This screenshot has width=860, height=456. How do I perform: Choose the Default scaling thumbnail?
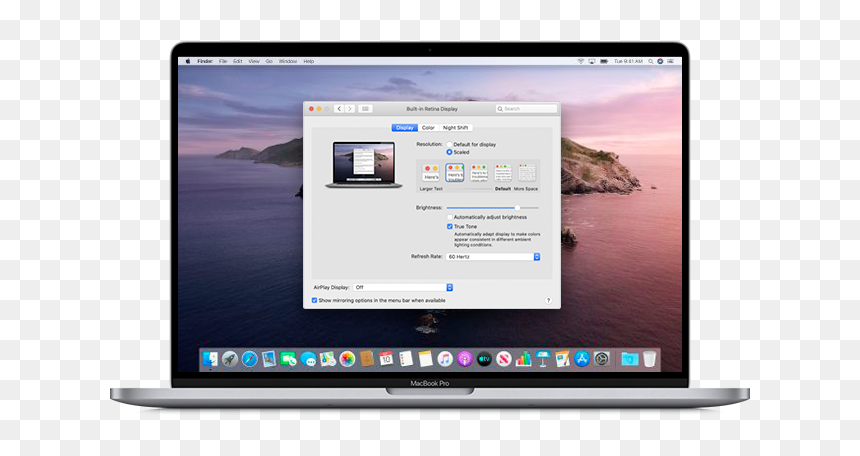click(503, 173)
